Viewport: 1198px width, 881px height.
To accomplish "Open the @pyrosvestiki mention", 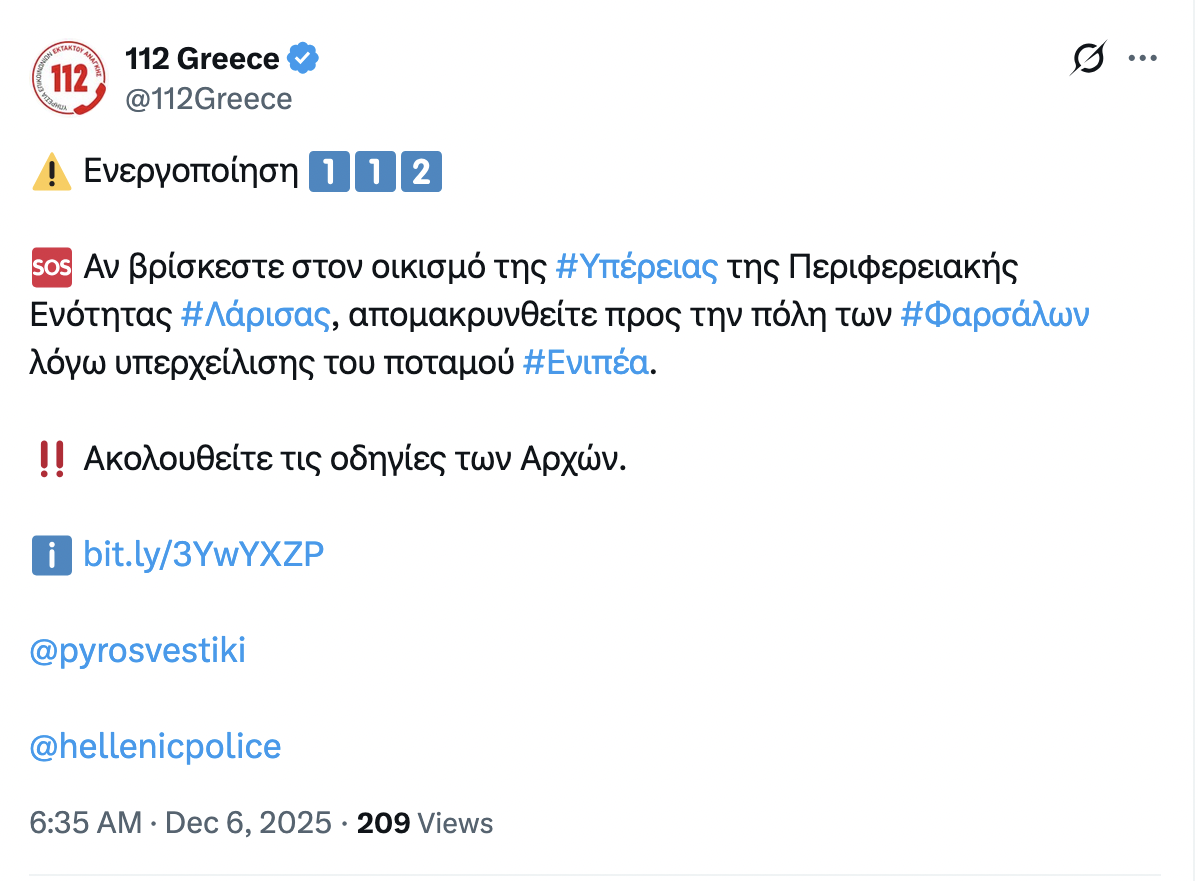I will (x=138, y=651).
